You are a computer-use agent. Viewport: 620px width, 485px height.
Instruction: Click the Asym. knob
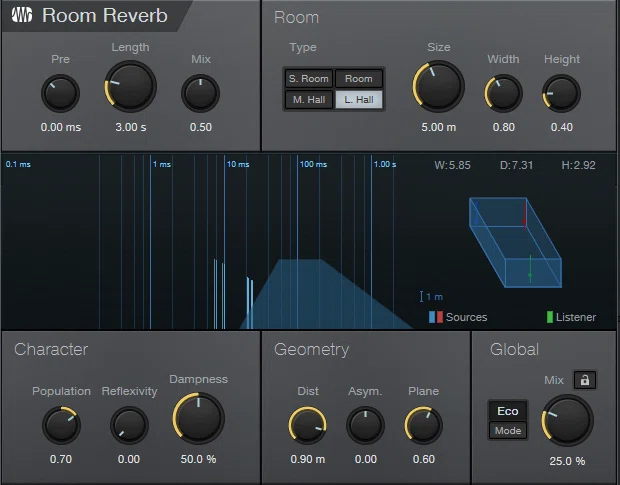point(365,425)
